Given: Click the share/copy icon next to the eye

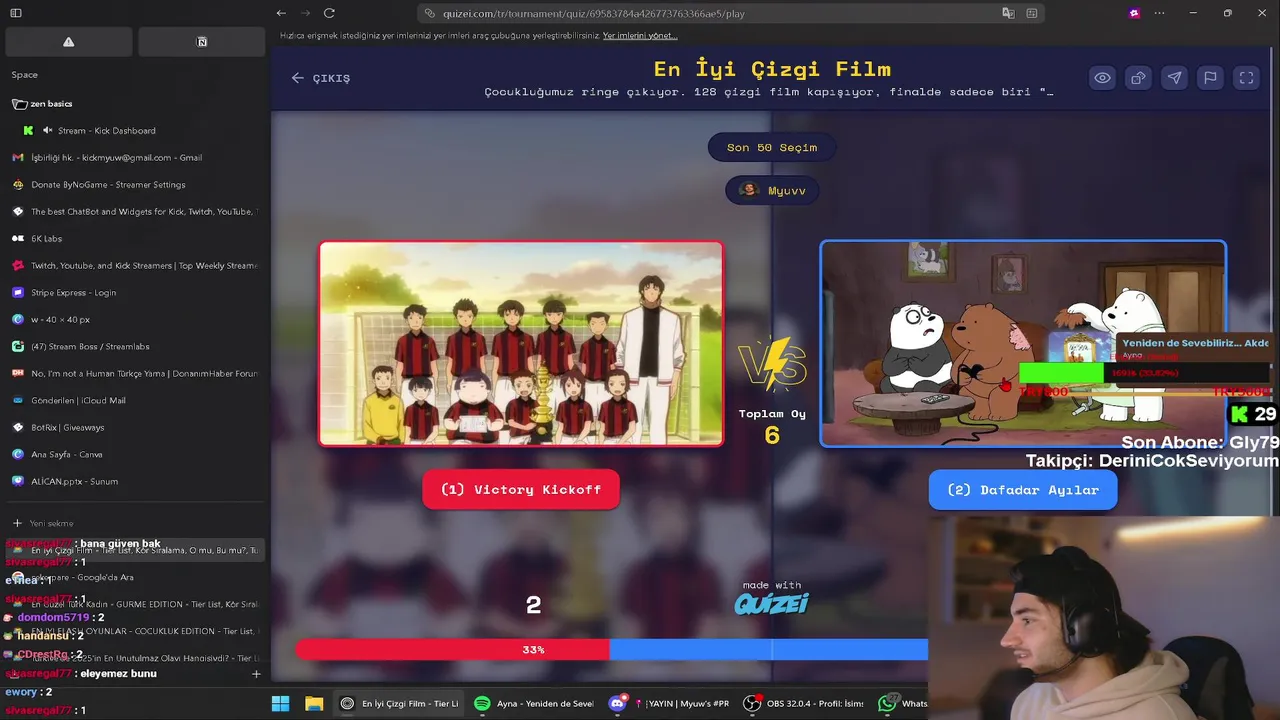Looking at the screenshot, I should click(x=1138, y=78).
